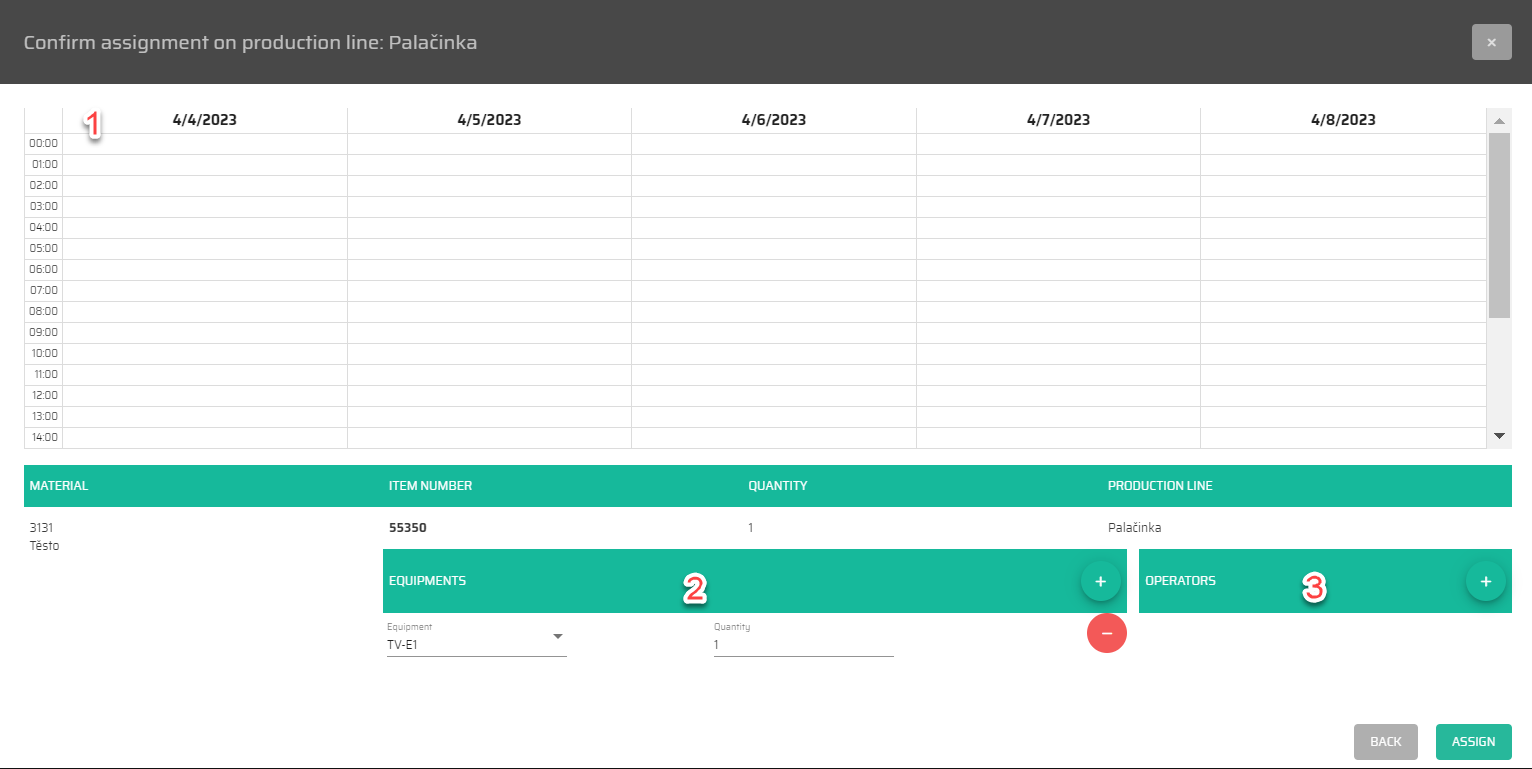Click the Quantity input field
The height and width of the screenshot is (769, 1532).
click(803, 645)
